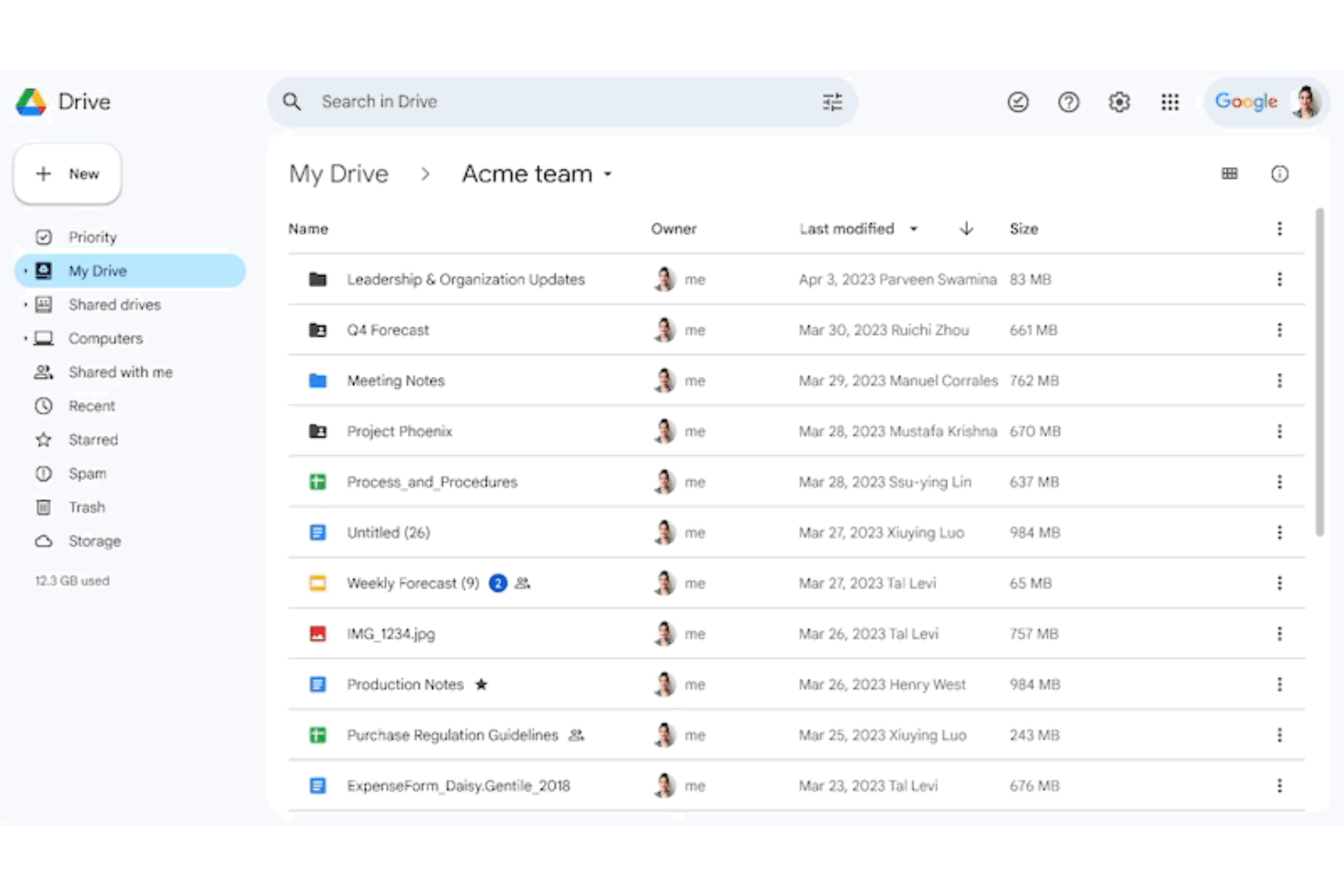Open the Google account avatar
Screen dimensions: 1344x896
(1306, 102)
